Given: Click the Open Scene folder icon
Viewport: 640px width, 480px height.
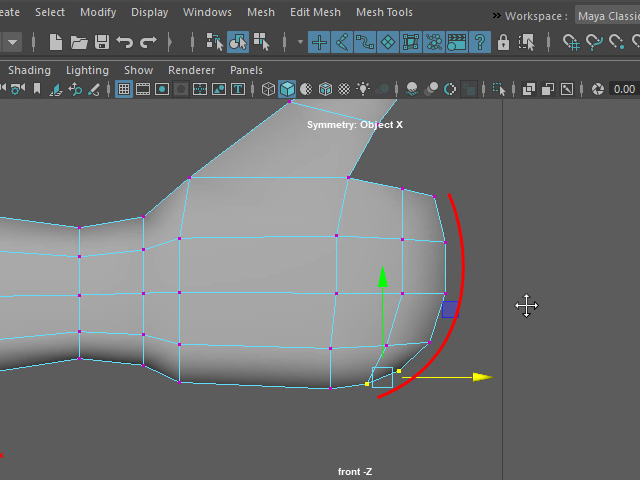Looking at the screenshot, I should (79, 42).
